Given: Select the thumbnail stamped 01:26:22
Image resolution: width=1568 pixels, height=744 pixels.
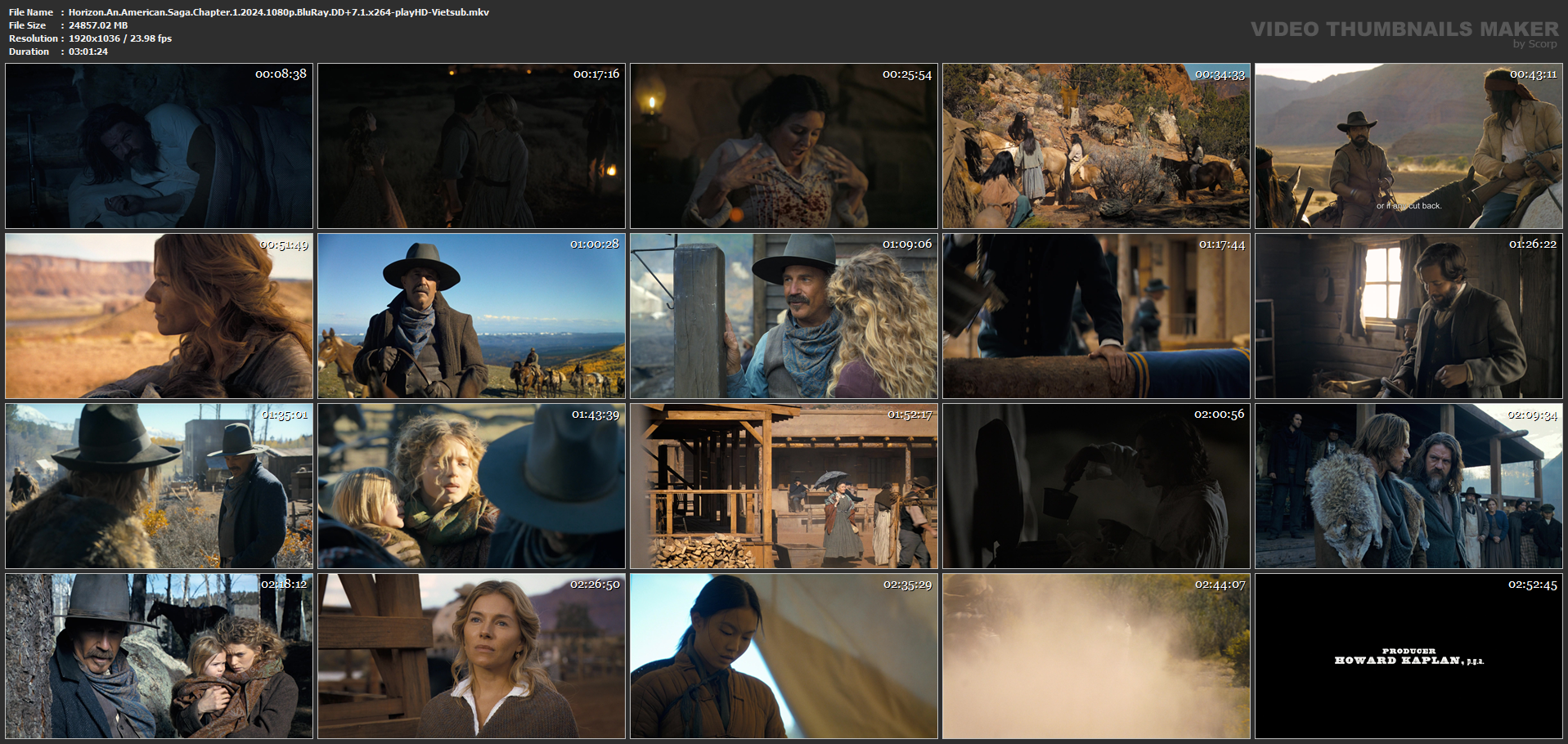Looking at the screenshot, I should coord(1409,316).
